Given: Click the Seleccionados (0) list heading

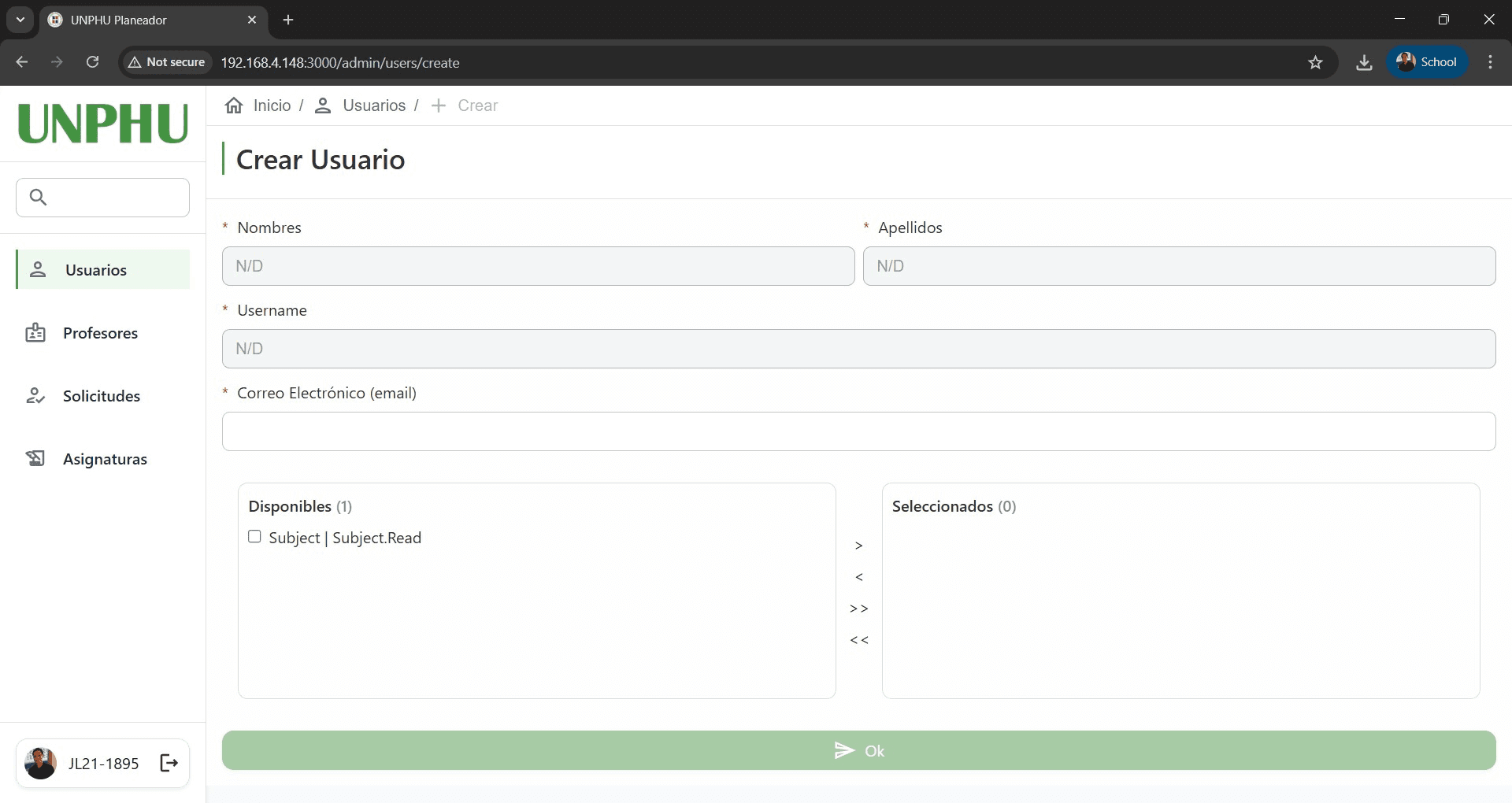Looking at the screenshot, I should pos(954,506).
